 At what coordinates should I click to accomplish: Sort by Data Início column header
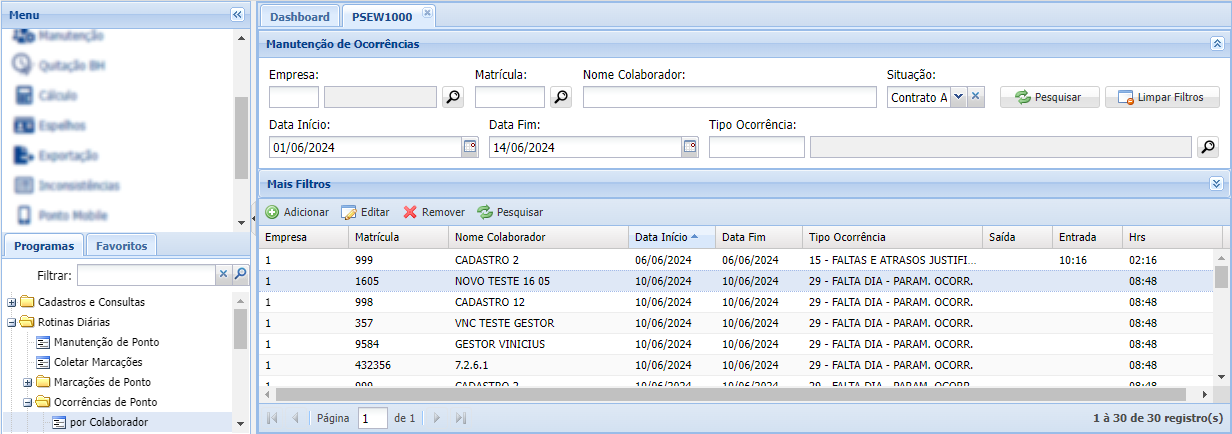660,237
